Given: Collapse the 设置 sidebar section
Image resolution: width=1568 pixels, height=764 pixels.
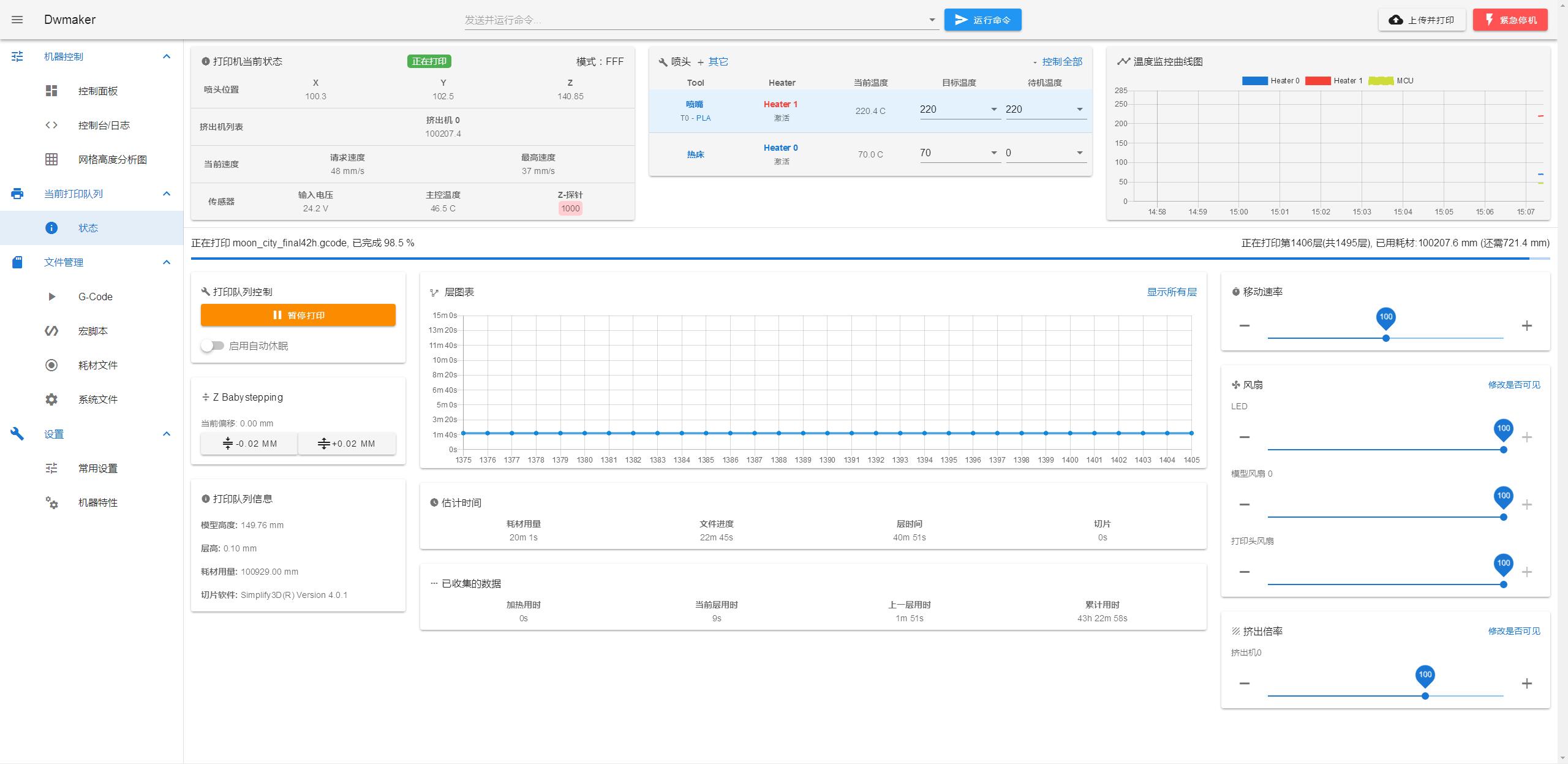Looking at the screenshot, I should pyautogui.click(x=166, y=434).
